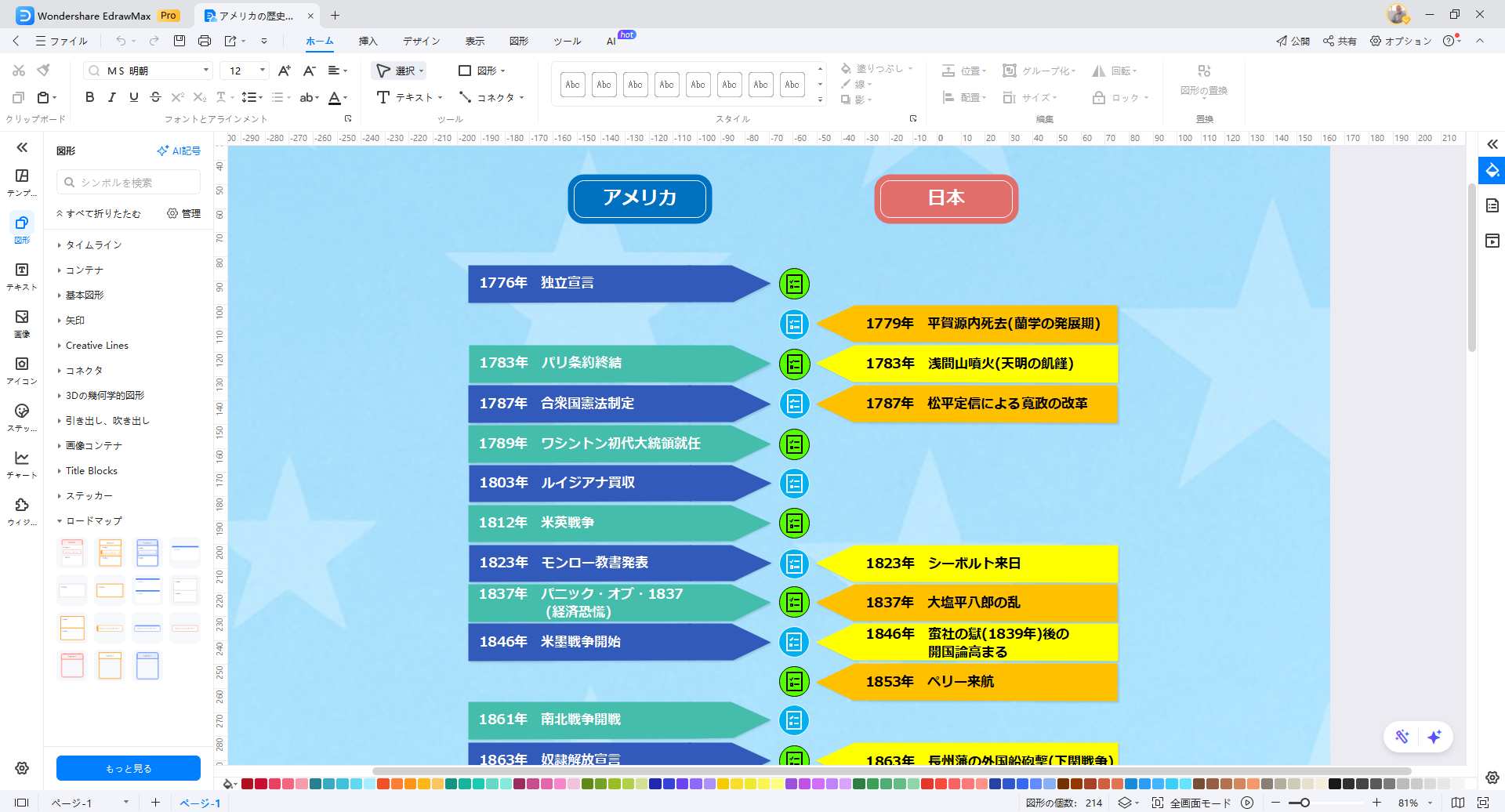
Task: Open the コネクタ (Connector) tool
Action: point(492,97)
